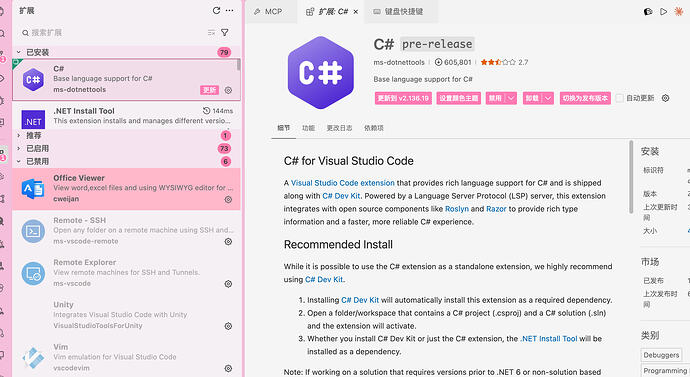690x377 pixels.
Task: Click the 切换为发布版本 button
Action: tap(585, 98)
